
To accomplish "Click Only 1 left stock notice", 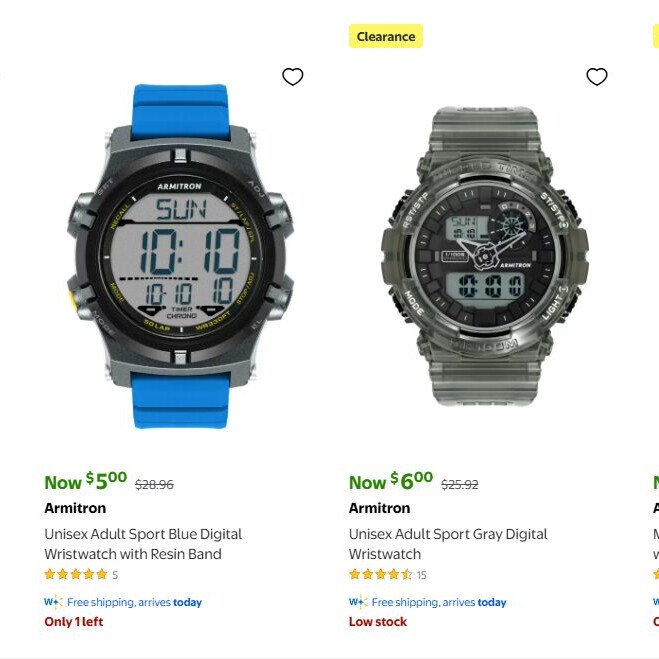I will point(74,622).
